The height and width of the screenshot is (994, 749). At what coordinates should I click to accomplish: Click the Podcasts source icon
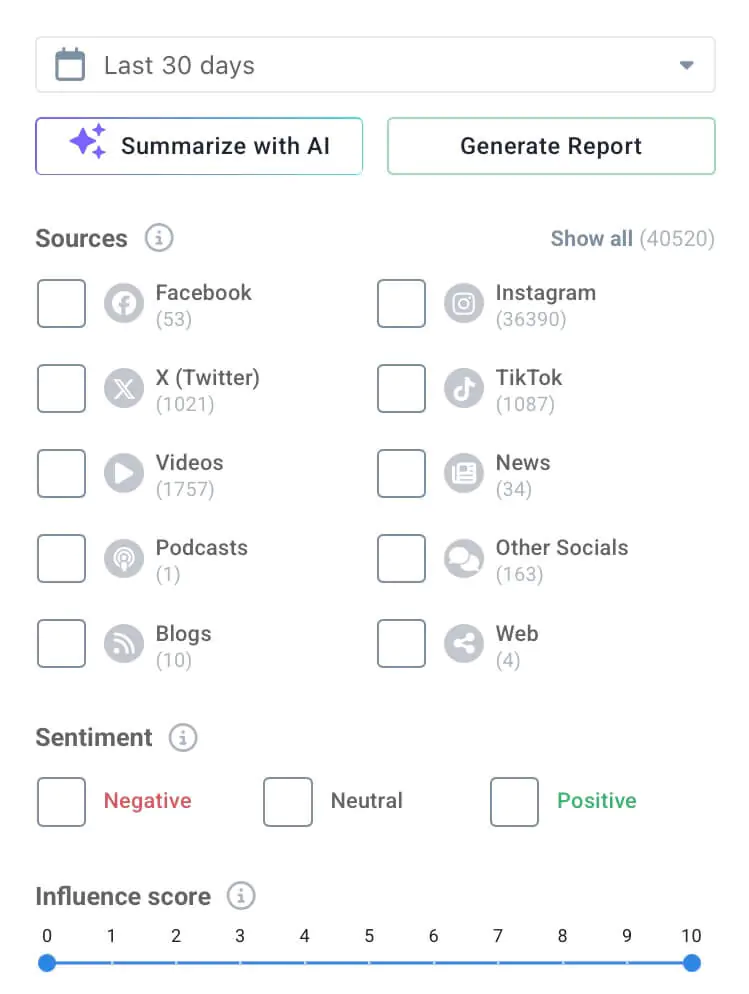pyautogui.click(x=124, y=558)
